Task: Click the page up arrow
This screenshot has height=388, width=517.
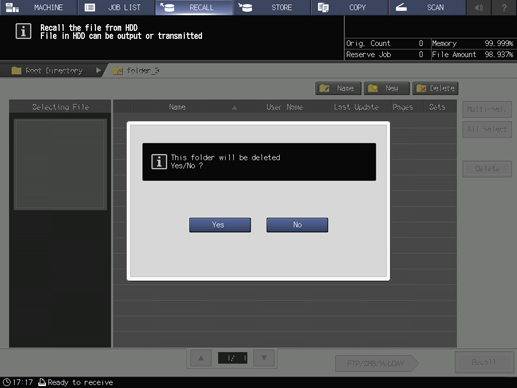Action: tap(201, 358)
